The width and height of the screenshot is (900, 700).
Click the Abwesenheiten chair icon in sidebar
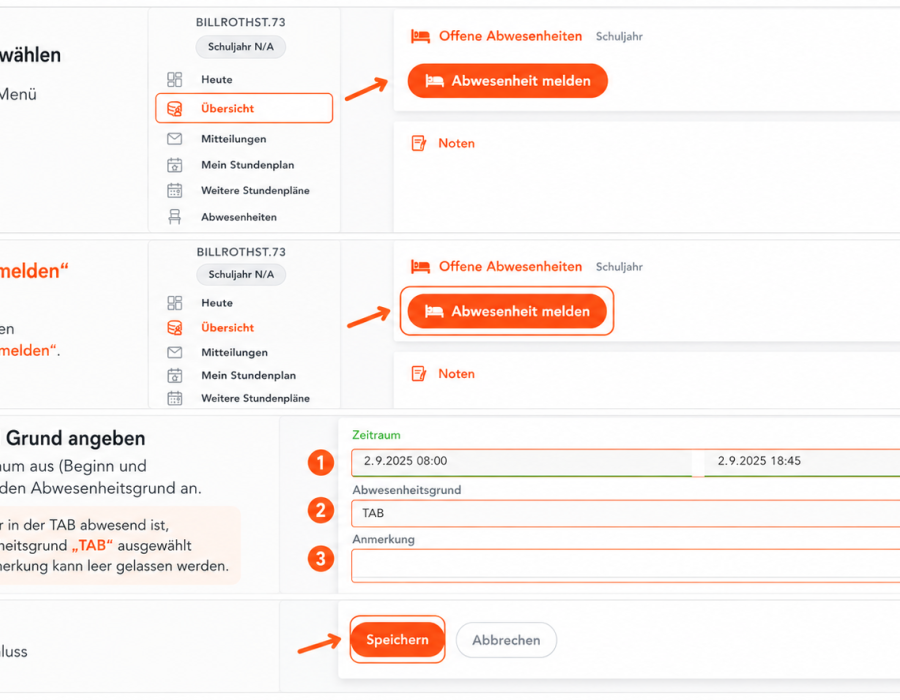point(174,217)
